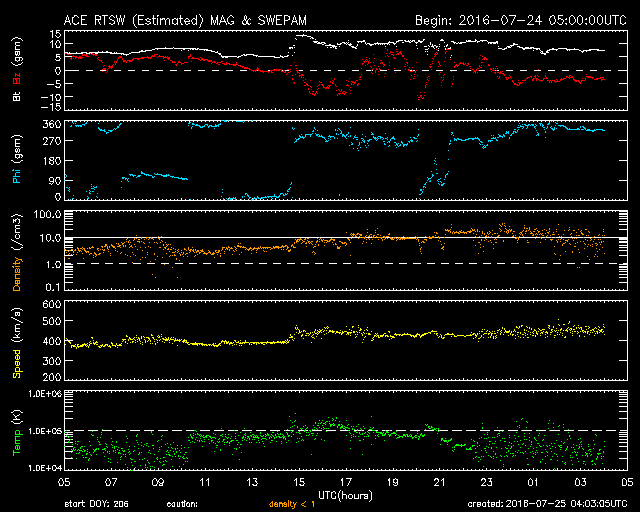Click the 'Bt Bz (gsm)' axis label

click(17, 69)
